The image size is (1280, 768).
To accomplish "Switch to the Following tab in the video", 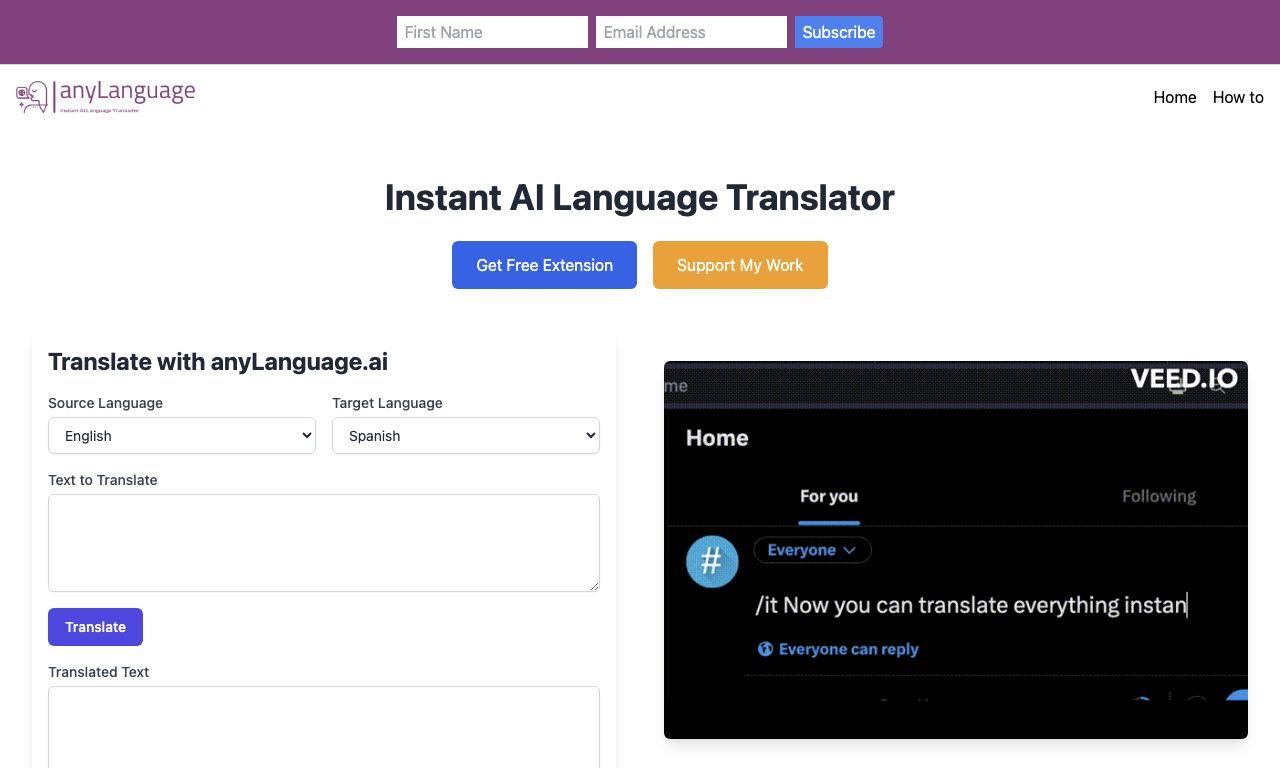I will click(1159, 496).
